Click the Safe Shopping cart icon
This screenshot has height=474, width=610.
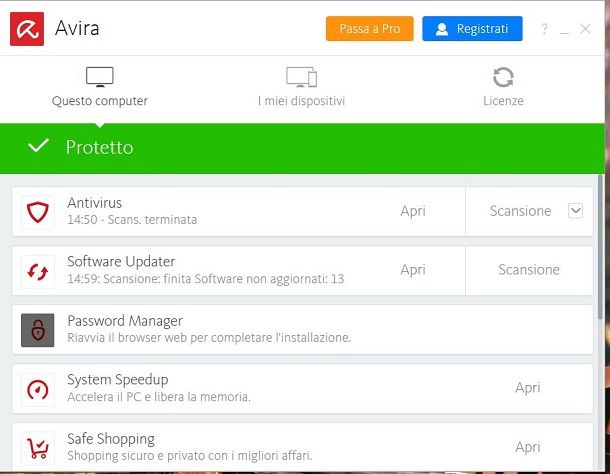click(x=38, y=448)
